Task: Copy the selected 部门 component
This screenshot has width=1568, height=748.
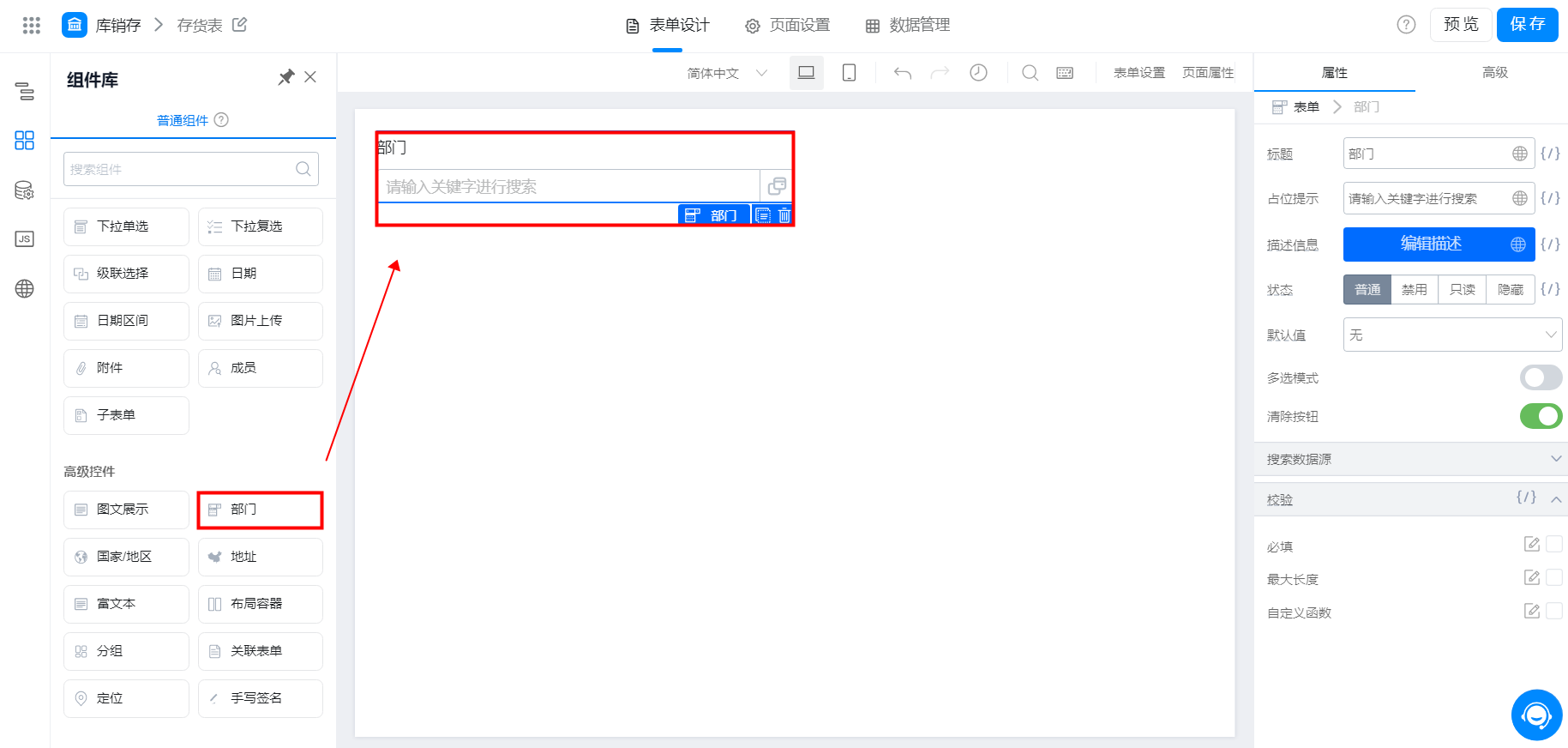Action: 763,215
